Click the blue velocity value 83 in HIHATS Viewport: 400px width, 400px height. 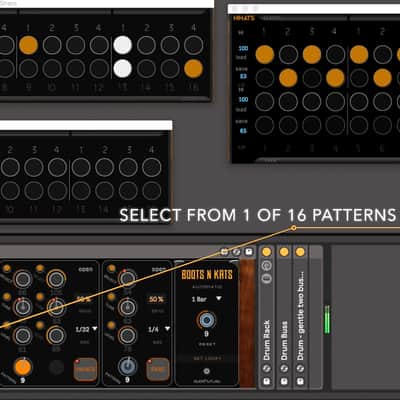pos(243,76)
